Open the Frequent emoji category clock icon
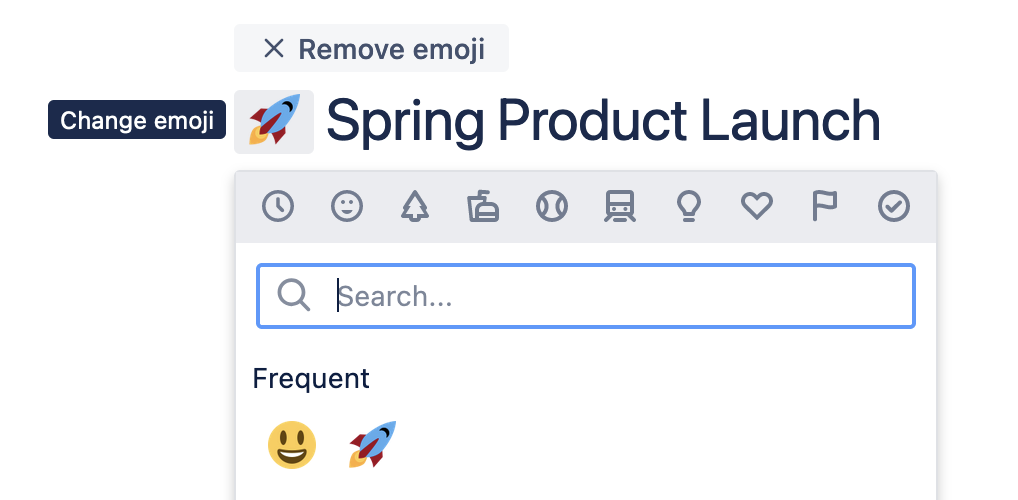 point(278,207)
